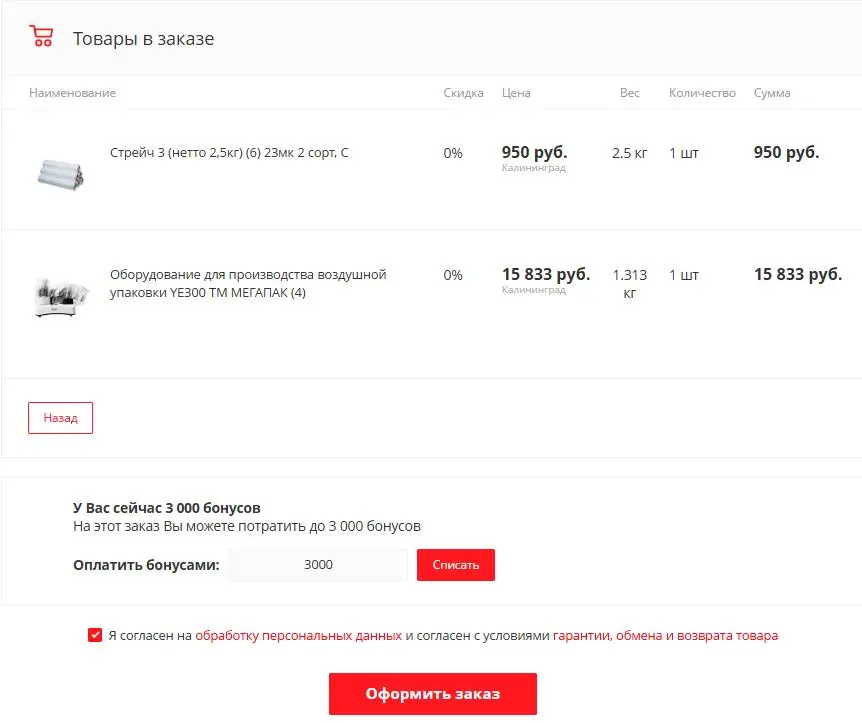Open 'обработку персональных данных' link
Image resolution: width=862 pixels, height=723 pixels.
point(298,635)
